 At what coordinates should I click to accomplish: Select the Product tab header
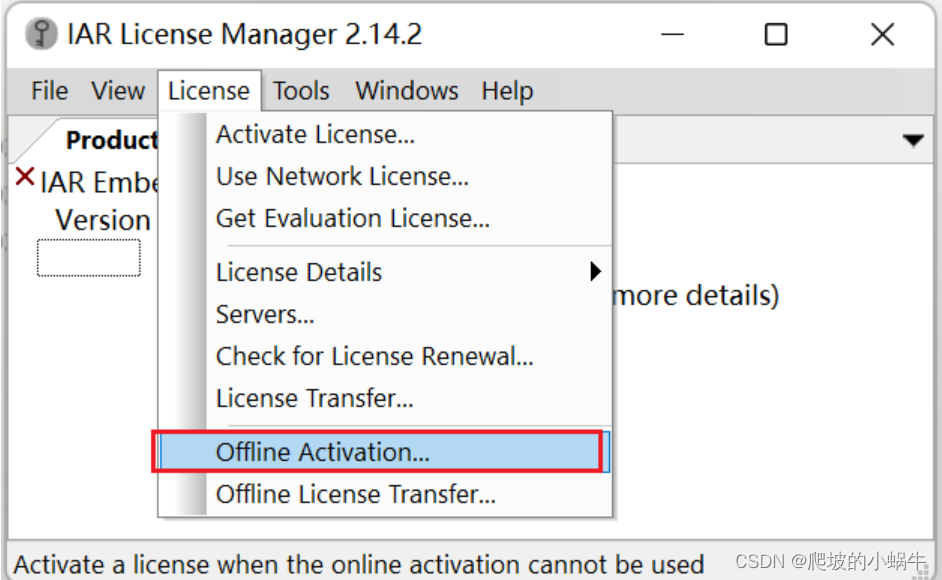click(111, 140)
